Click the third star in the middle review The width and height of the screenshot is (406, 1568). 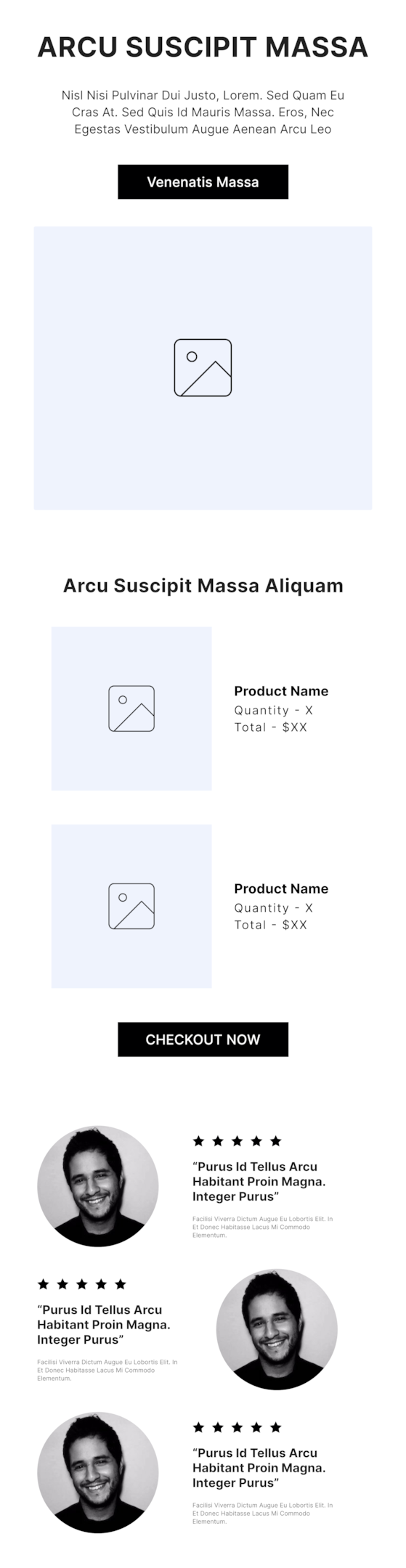(81, 1284)
